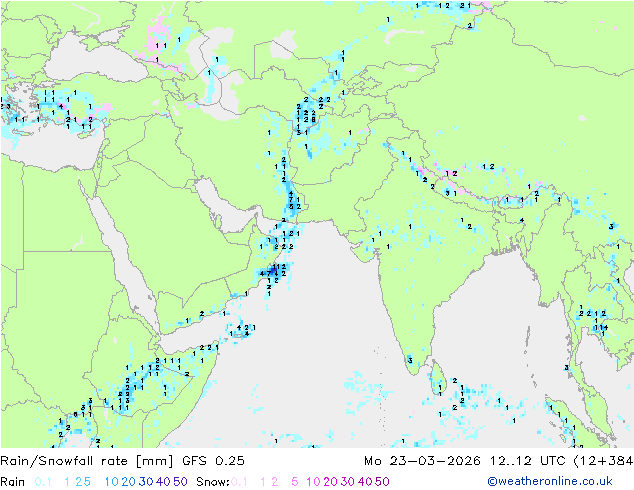The width and height of the screenshot is (634, 490).
Task: Click the weatheronline.co.uk copyright link
Action: point(550,482)
